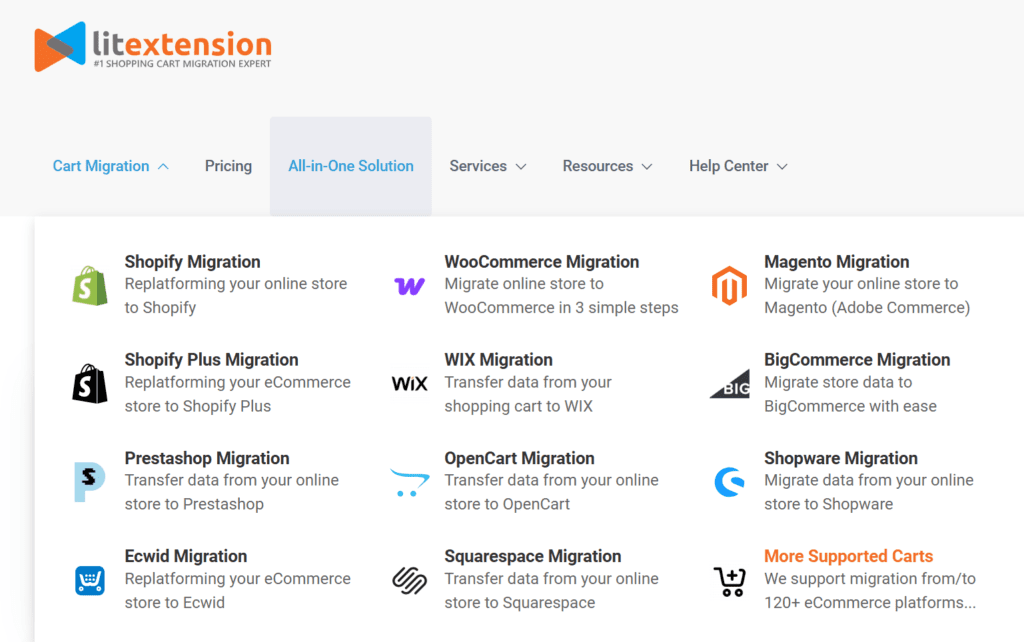
Task: Select the Shopware blue swirl icon
Action: coord(729,482)
